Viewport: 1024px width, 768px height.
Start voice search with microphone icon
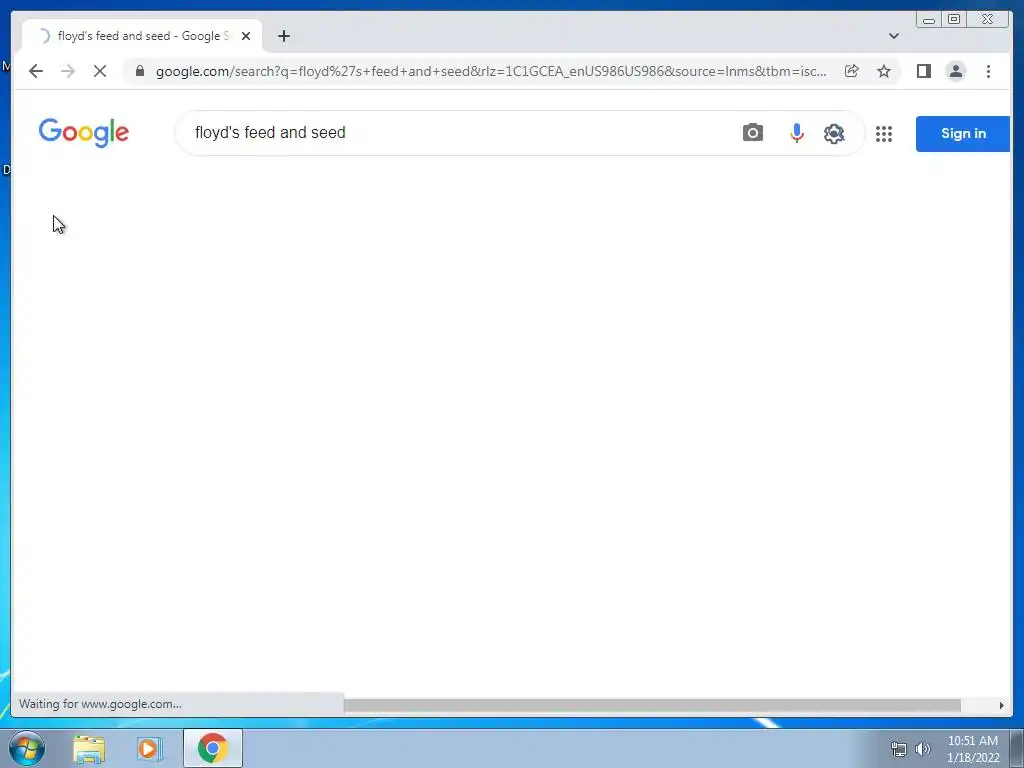(796, 133)
